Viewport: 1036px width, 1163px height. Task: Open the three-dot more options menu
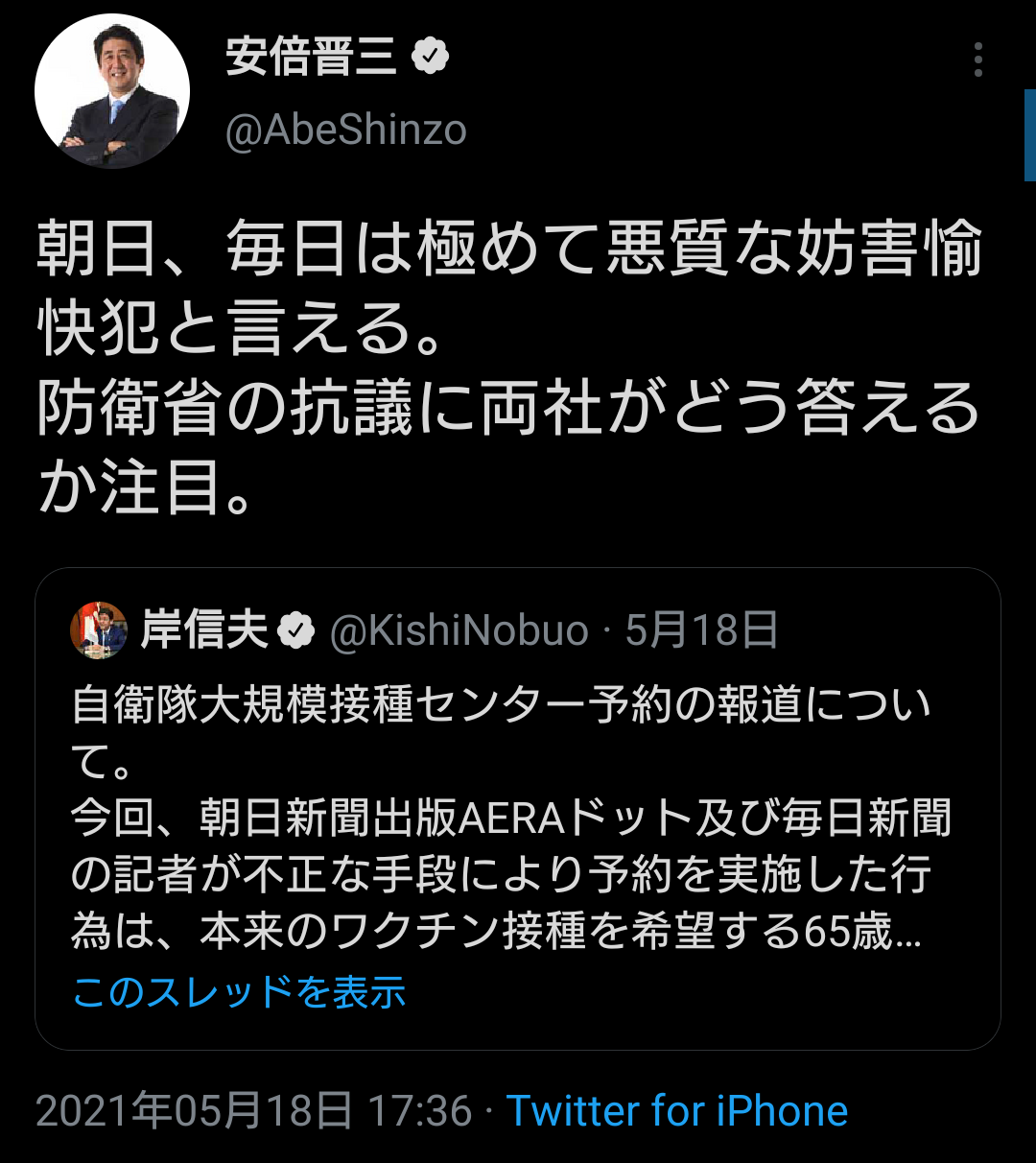977,59
